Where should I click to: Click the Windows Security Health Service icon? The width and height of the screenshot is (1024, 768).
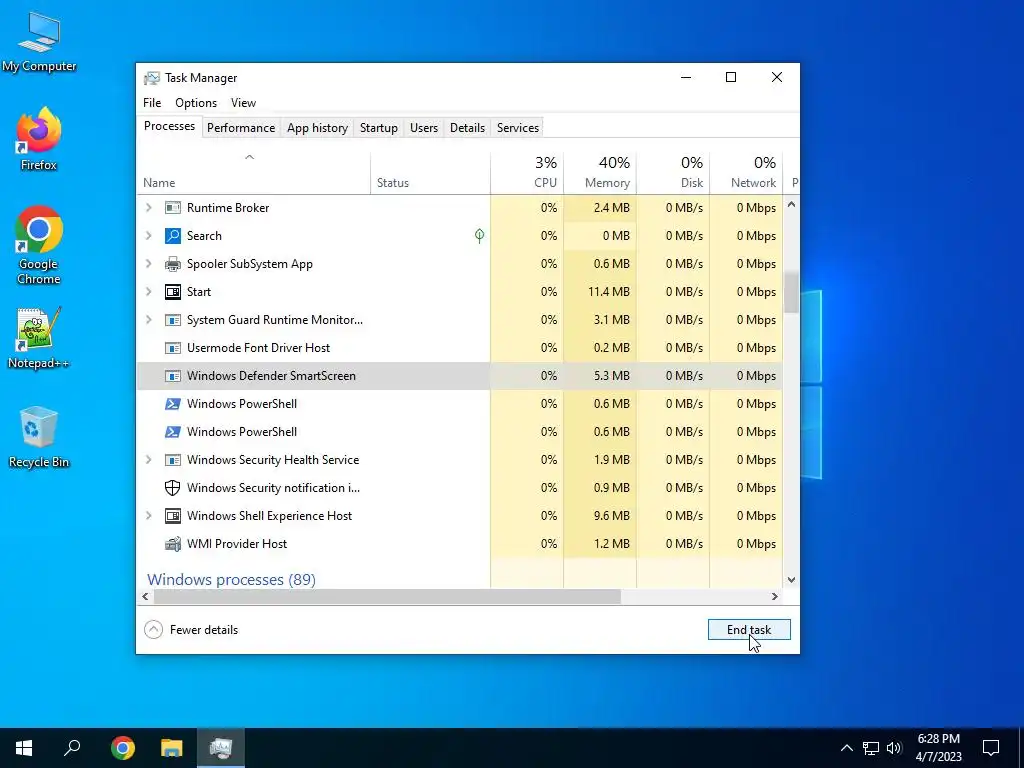(172, 460)
